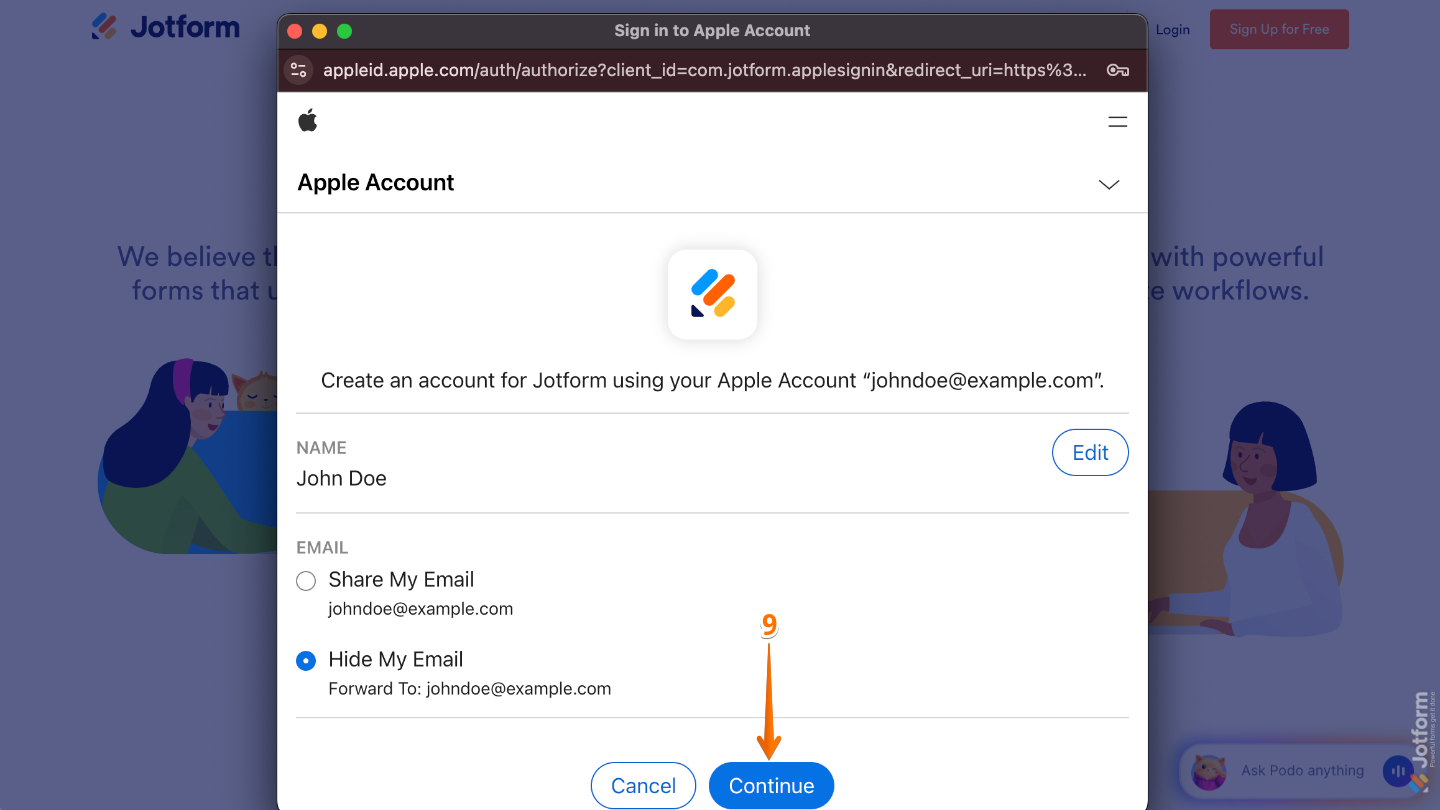Image resolution: width=1440 pixels, height=810 pixels.
Task: Click the Login link
Action: (x=1172, y=29)
